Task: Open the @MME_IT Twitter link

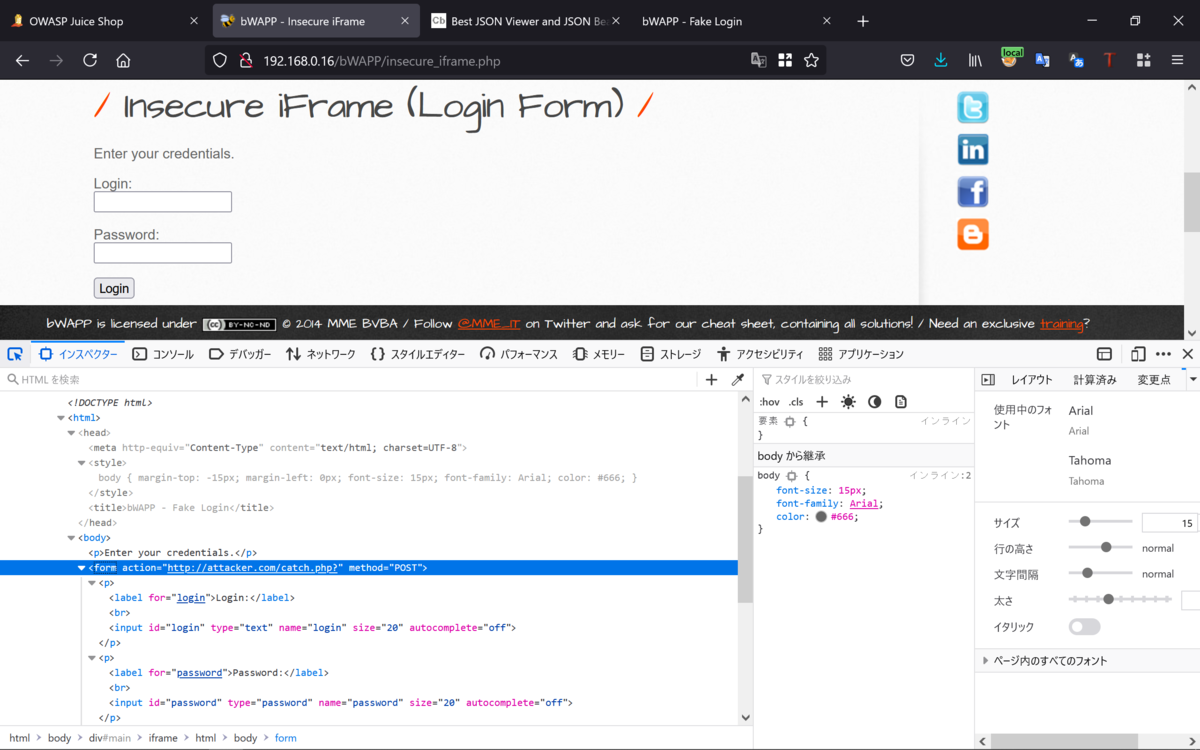Action: (x=489, y=324)
